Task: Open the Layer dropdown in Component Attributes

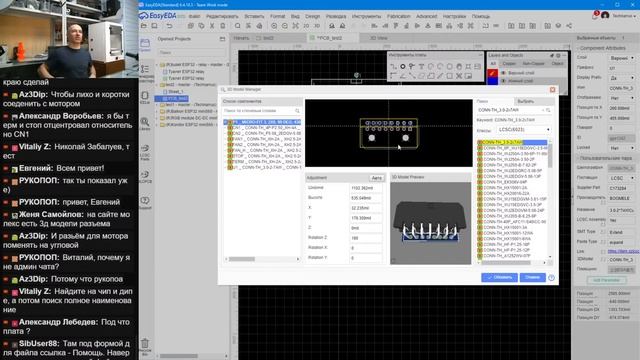Action: pyautogui.click(x=622, y=58)
